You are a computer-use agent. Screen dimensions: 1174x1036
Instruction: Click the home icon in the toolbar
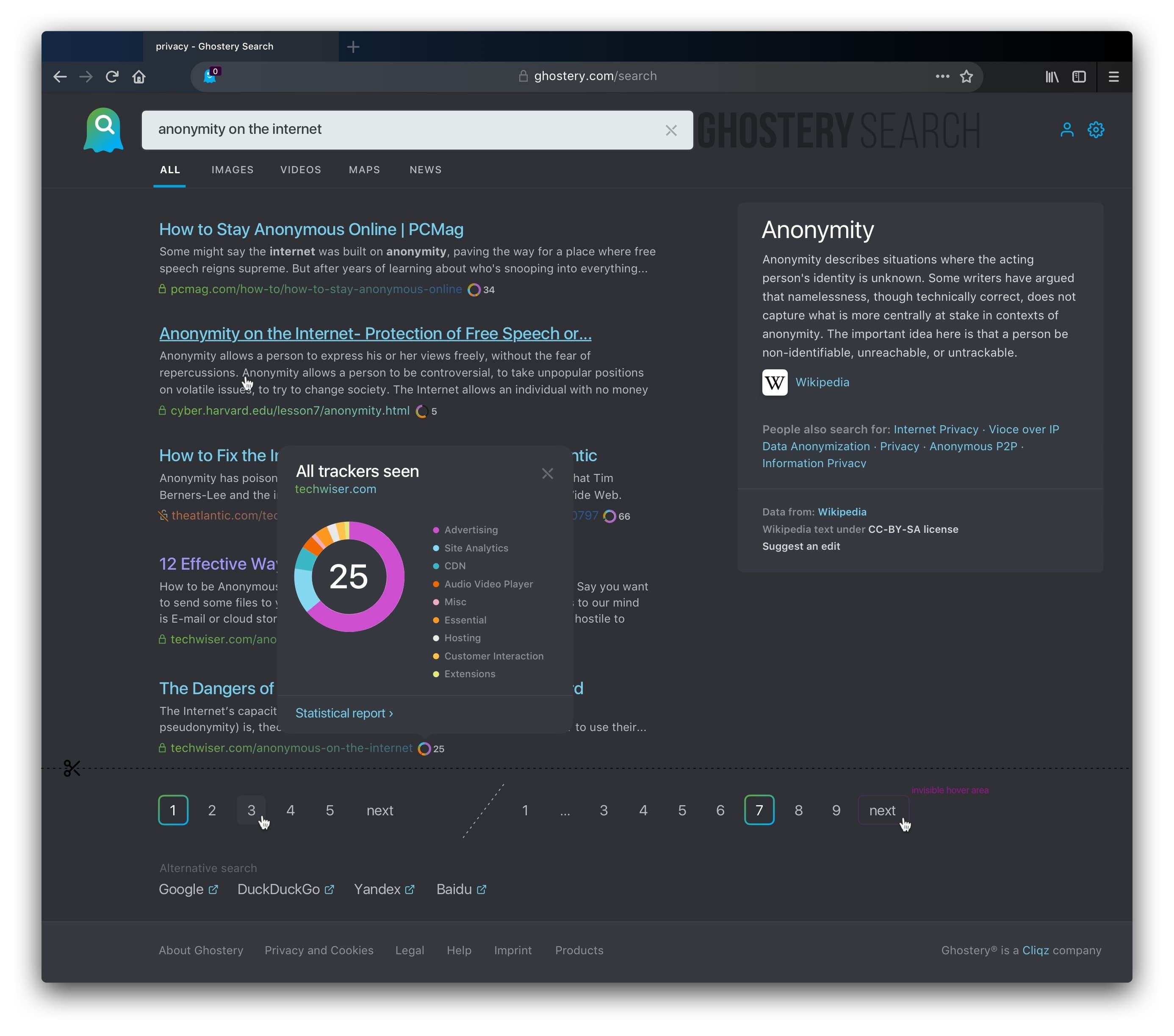(x=138, y=76)
